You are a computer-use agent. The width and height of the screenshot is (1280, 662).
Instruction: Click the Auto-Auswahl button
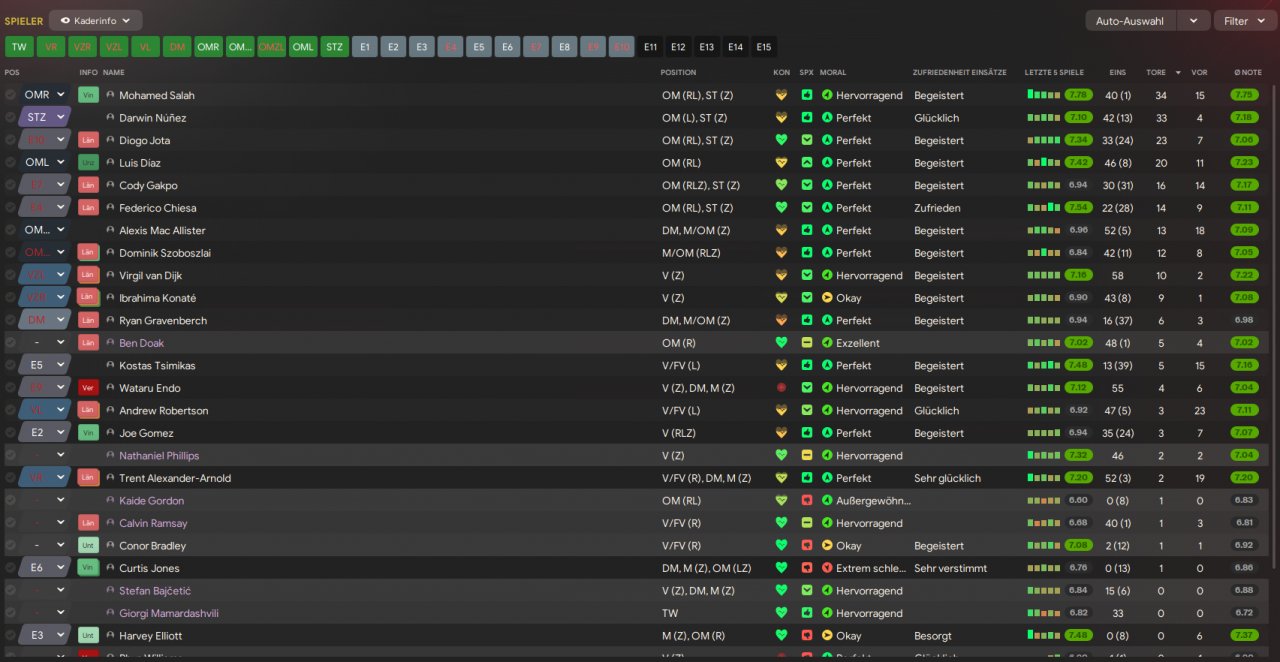tap(1131, 21)
